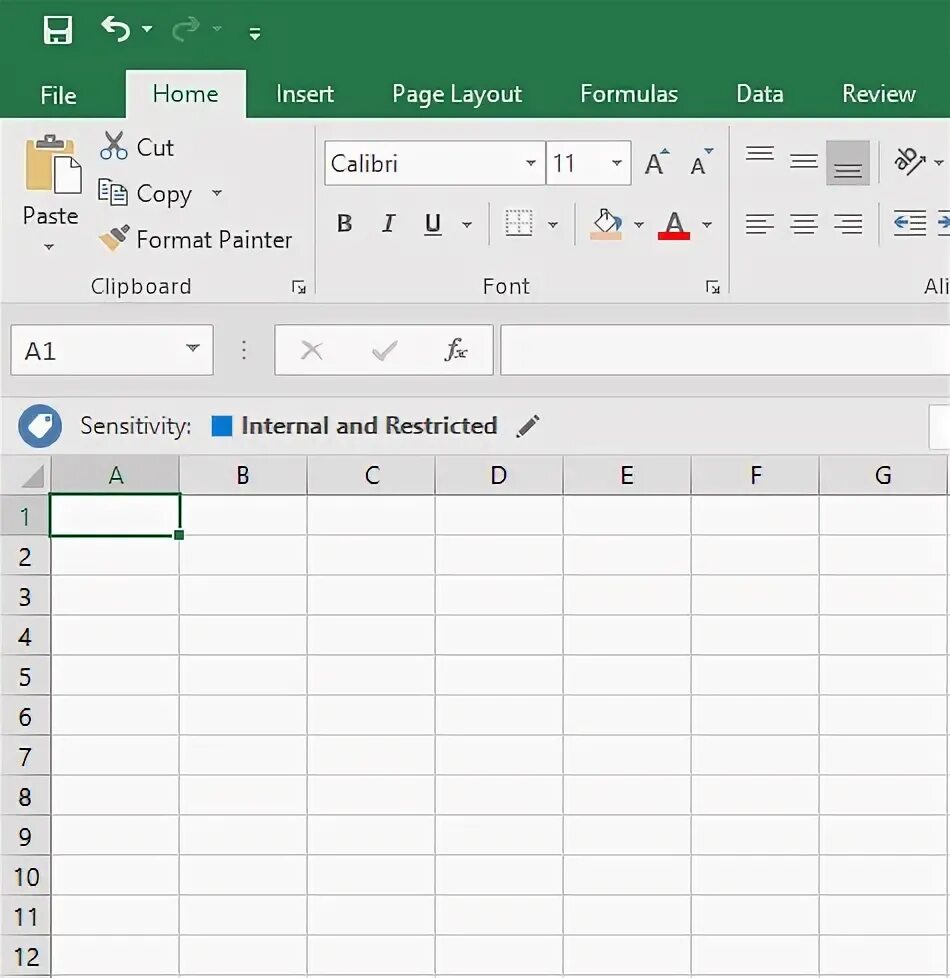This screenshot has height=978, width=950.
Task: Click the Redo arrow icon
Action: click(186, 29)
